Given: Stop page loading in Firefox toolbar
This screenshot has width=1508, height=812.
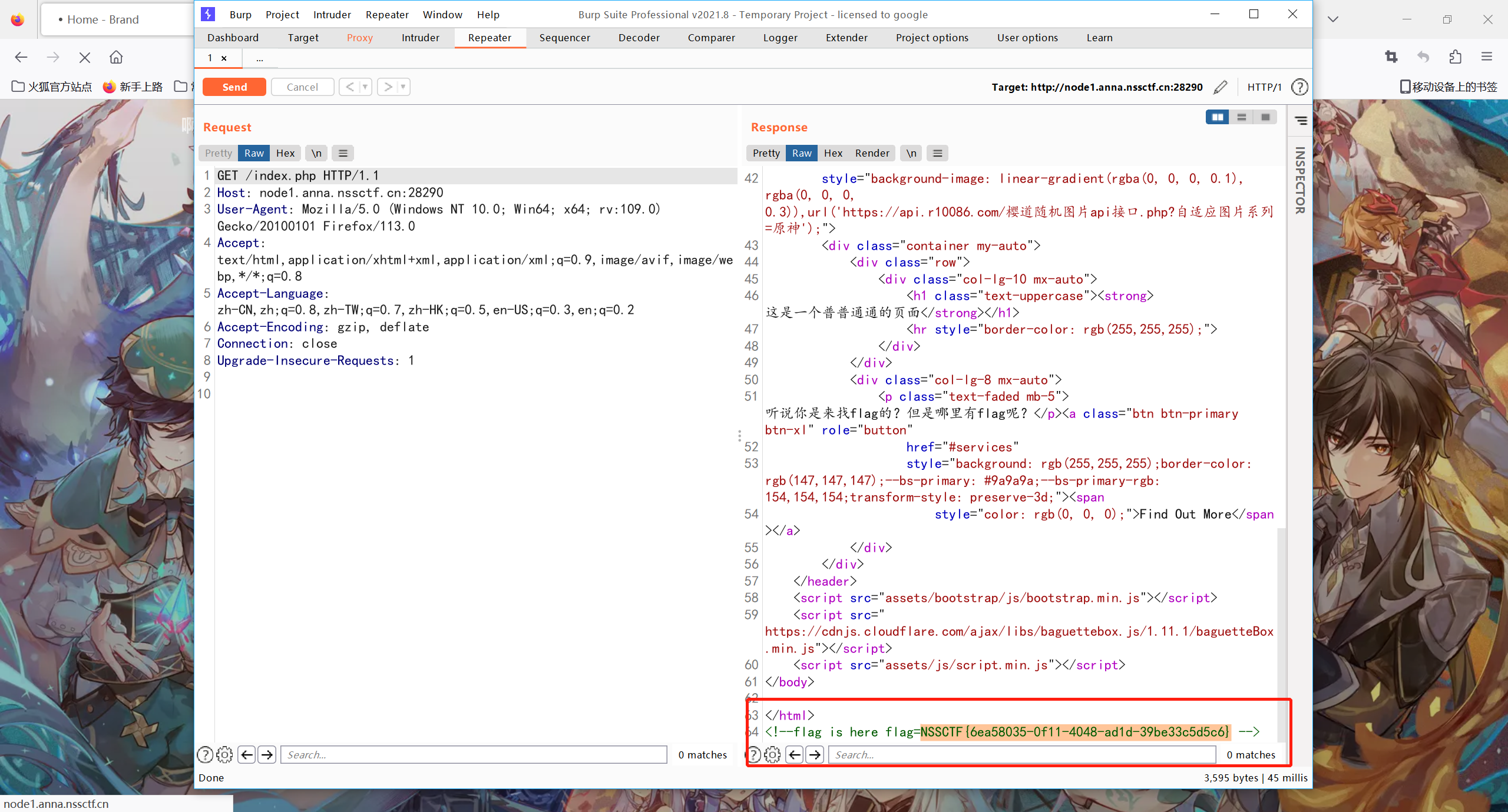Looking at the screenshot, I should [x=85, y=57].
